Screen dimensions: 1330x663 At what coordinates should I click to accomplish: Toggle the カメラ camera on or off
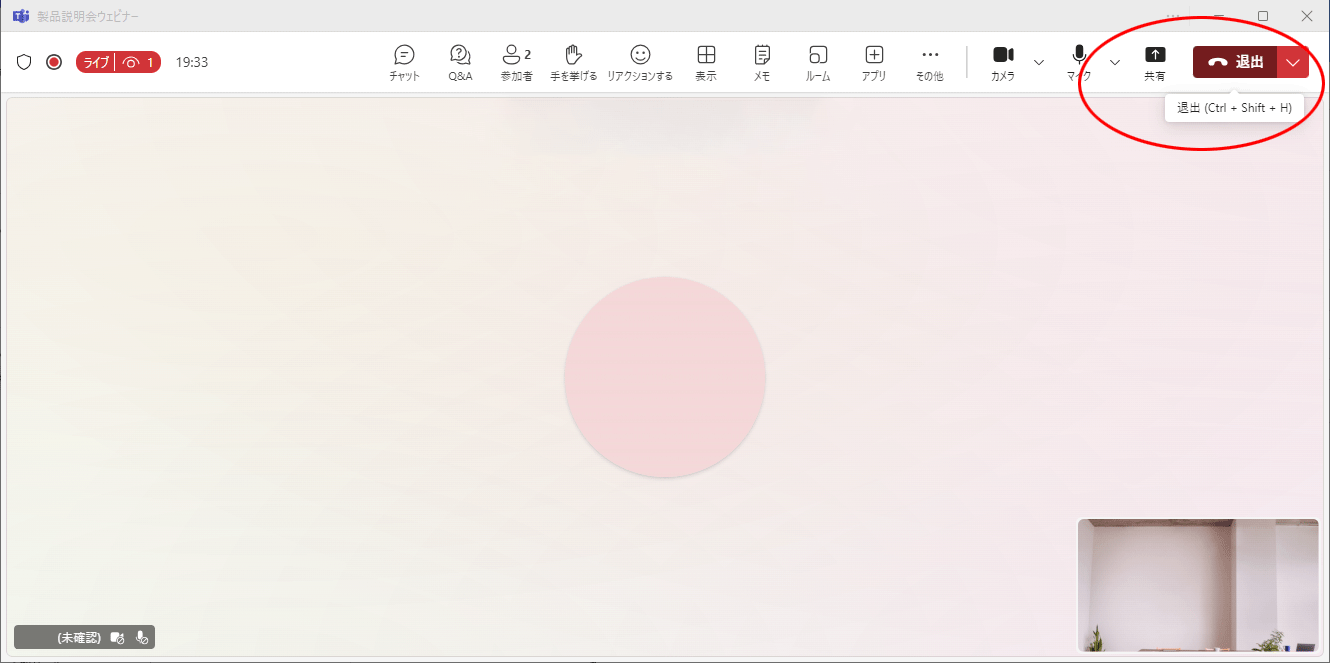pyautogui.click(x=1003, y=62)
